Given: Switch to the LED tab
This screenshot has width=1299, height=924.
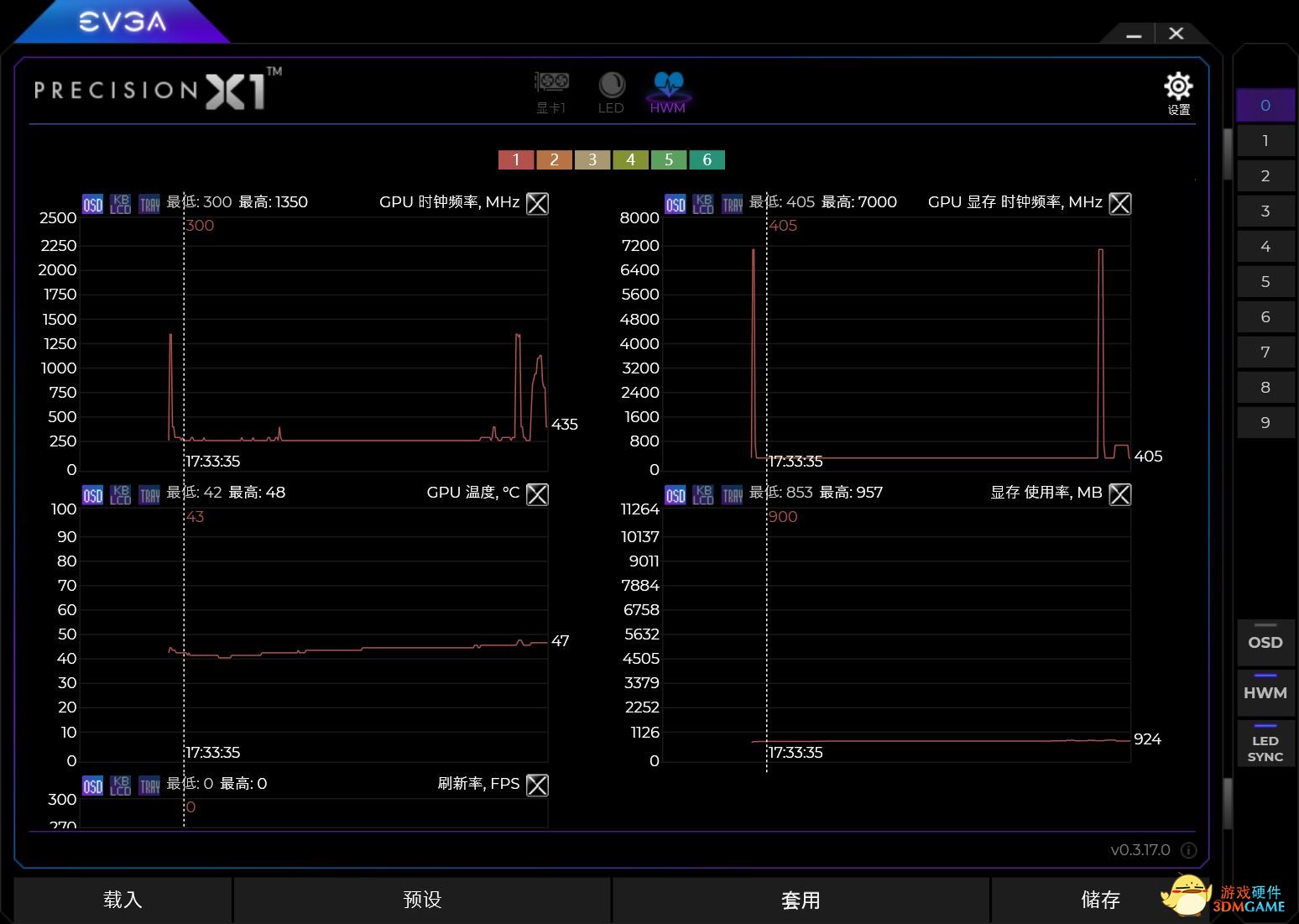Looking at the screenshot, I should point(611,92).
